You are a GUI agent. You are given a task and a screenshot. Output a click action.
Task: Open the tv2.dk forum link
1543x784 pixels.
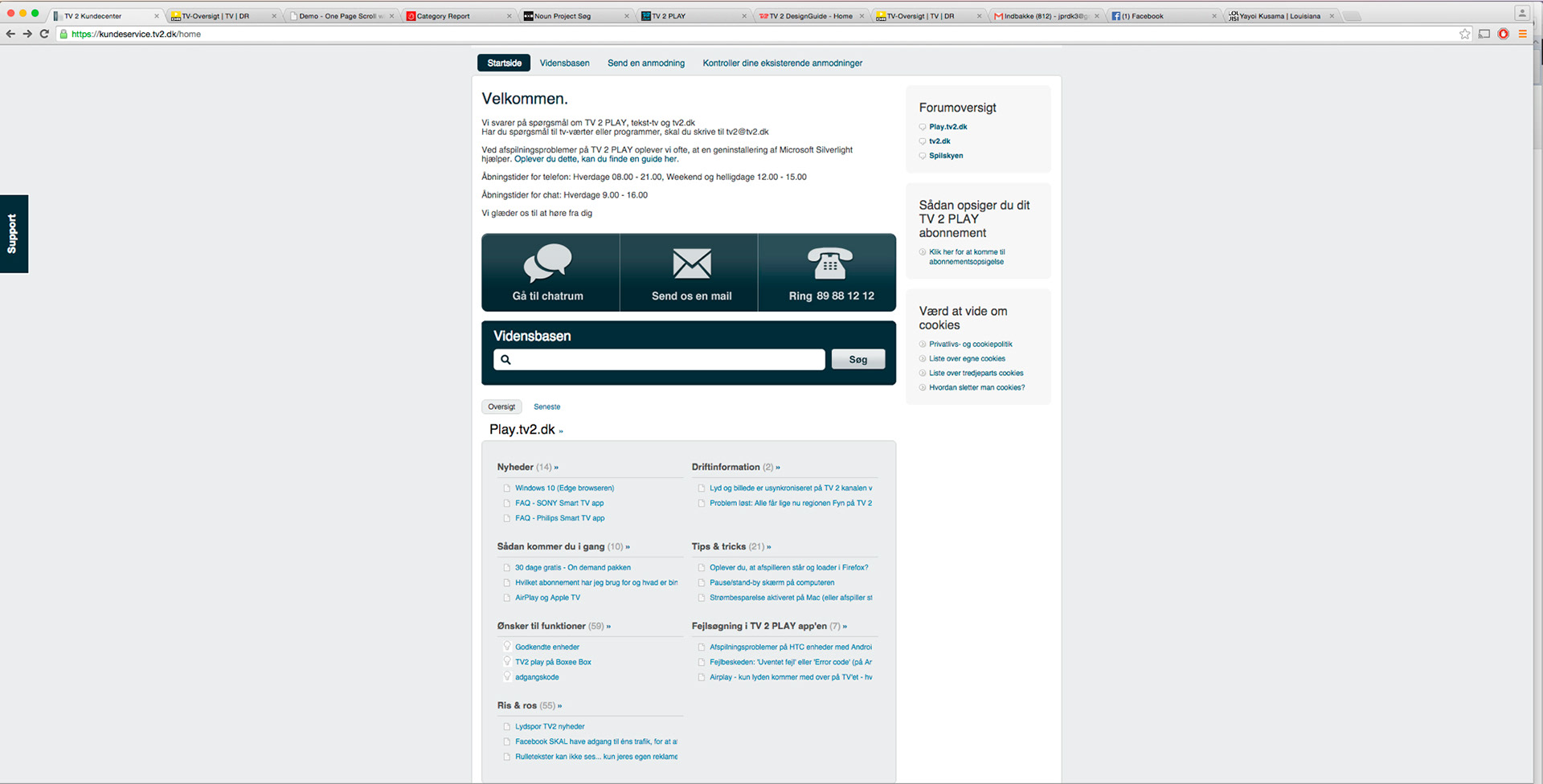(x=939, y=141)
